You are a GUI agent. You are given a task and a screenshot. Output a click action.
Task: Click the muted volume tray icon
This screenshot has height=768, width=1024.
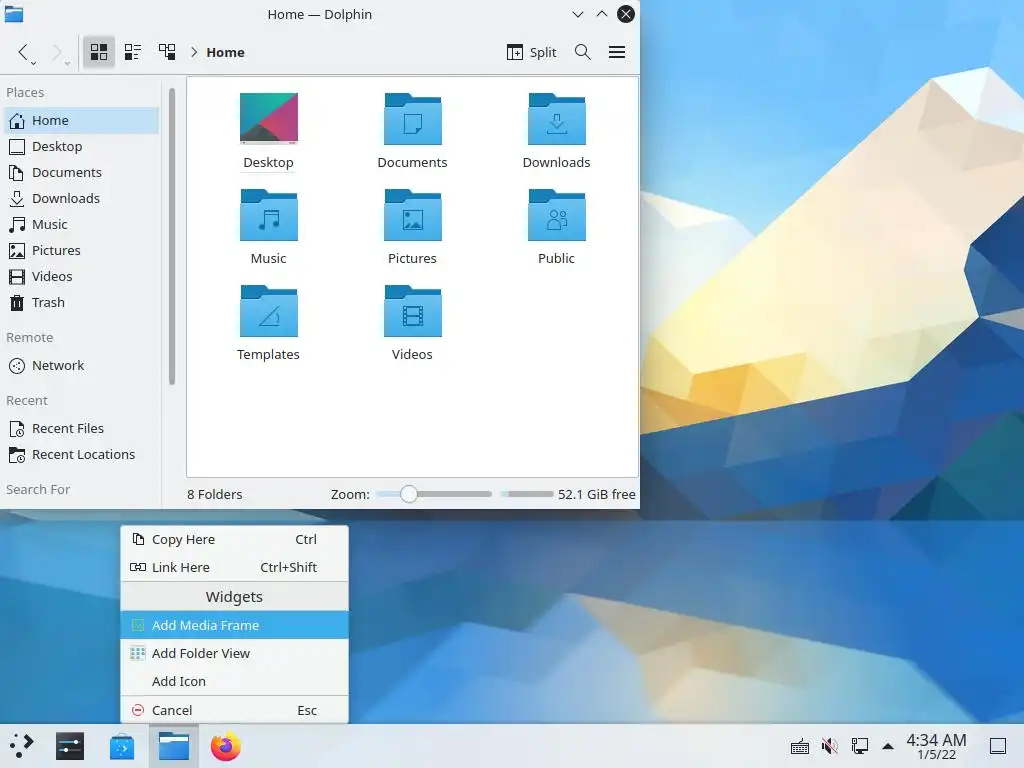[x=830, y=746]
